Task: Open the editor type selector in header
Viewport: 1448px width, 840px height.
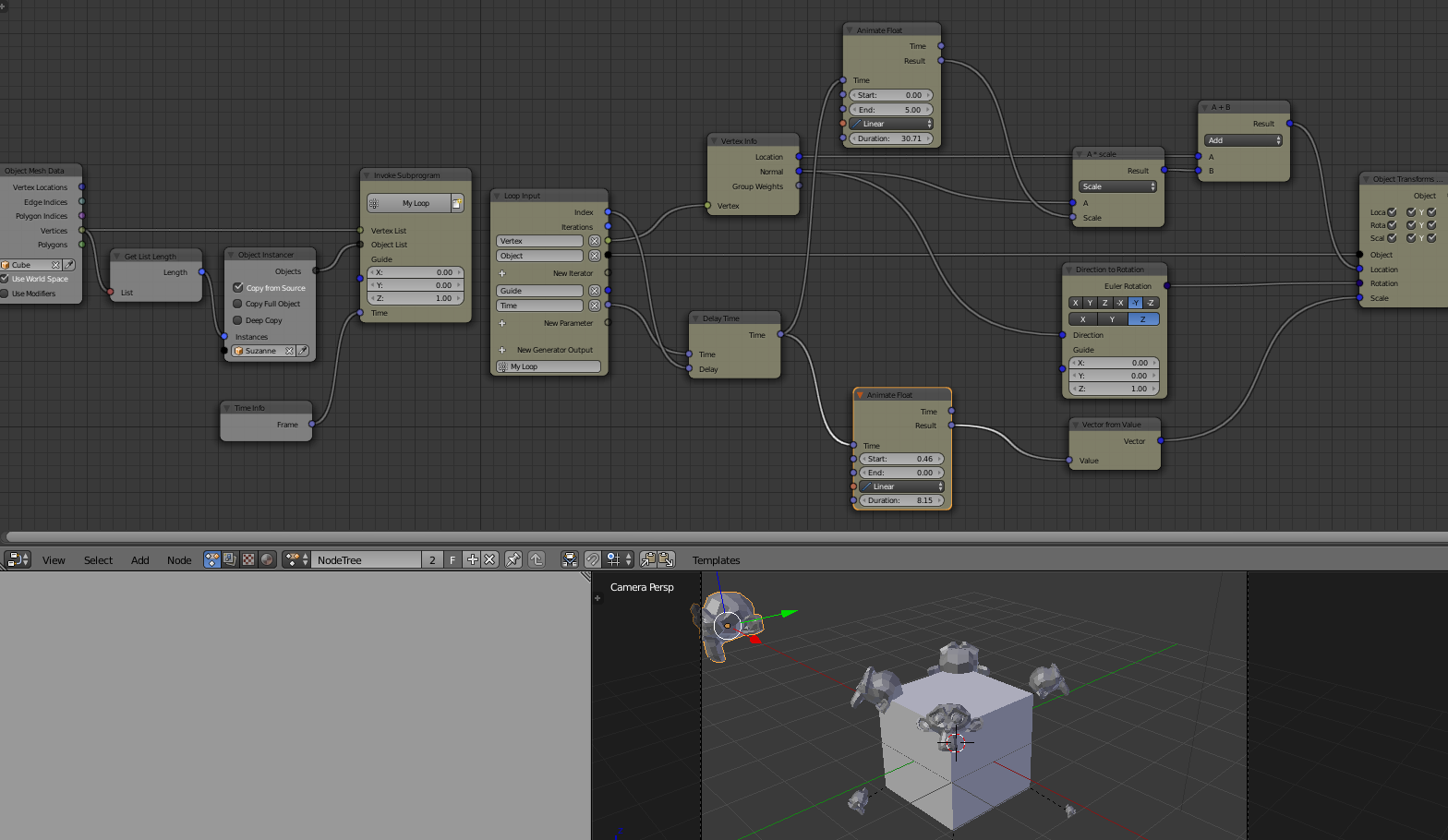Action: click(18, 559)
